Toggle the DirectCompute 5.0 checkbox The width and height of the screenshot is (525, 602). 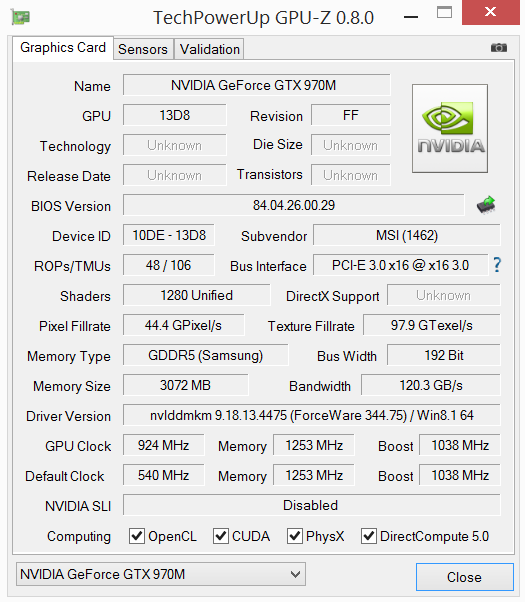(x=369, y=536)
